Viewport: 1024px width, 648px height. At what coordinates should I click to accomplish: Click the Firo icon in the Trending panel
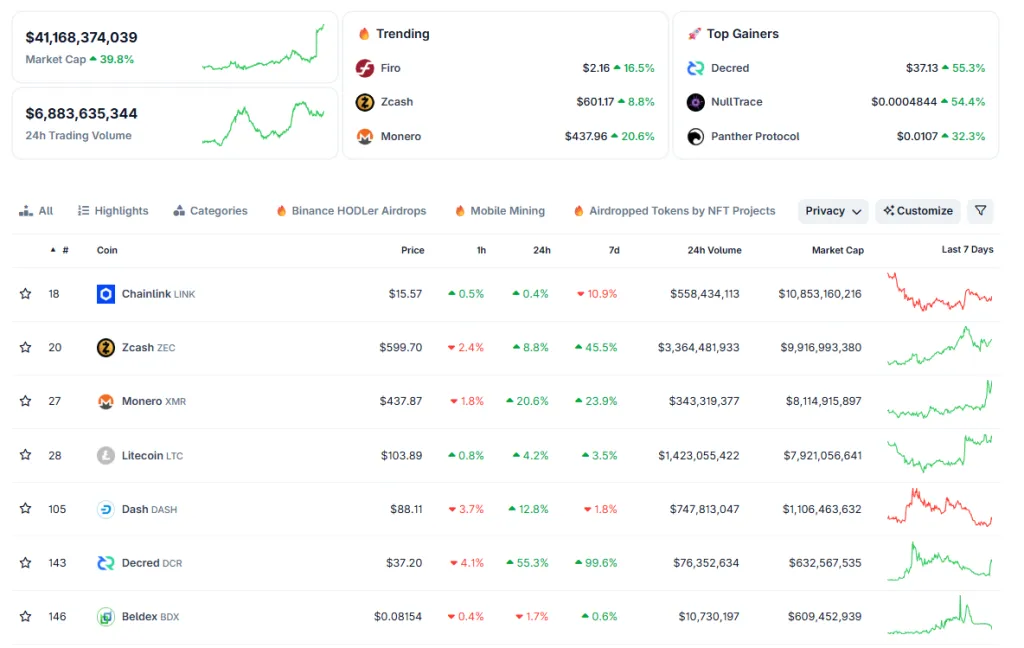(x=365, y=68)
